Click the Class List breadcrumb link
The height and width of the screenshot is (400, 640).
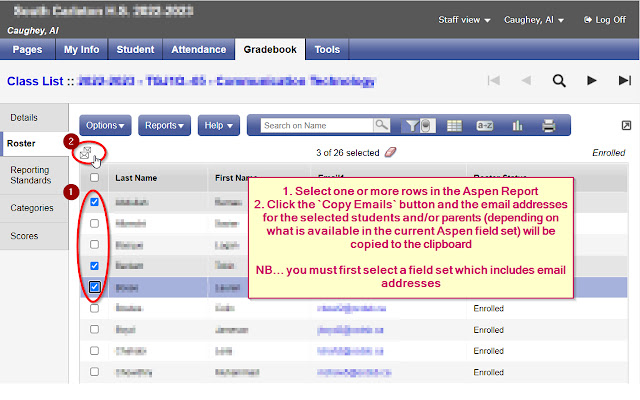pyautogui.click(x=35, y=81)
